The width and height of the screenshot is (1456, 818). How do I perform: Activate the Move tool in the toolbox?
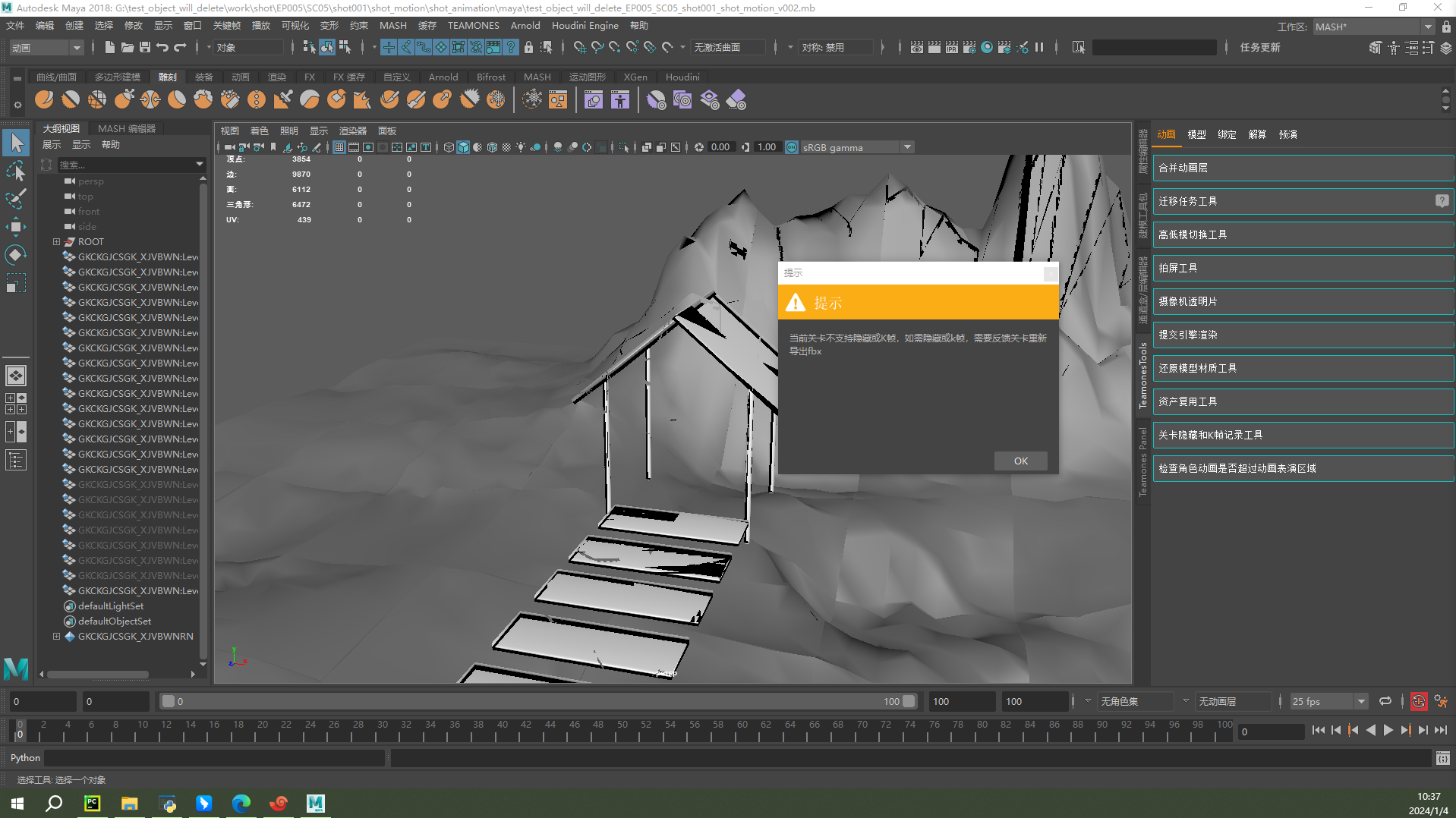pos(15,226)
